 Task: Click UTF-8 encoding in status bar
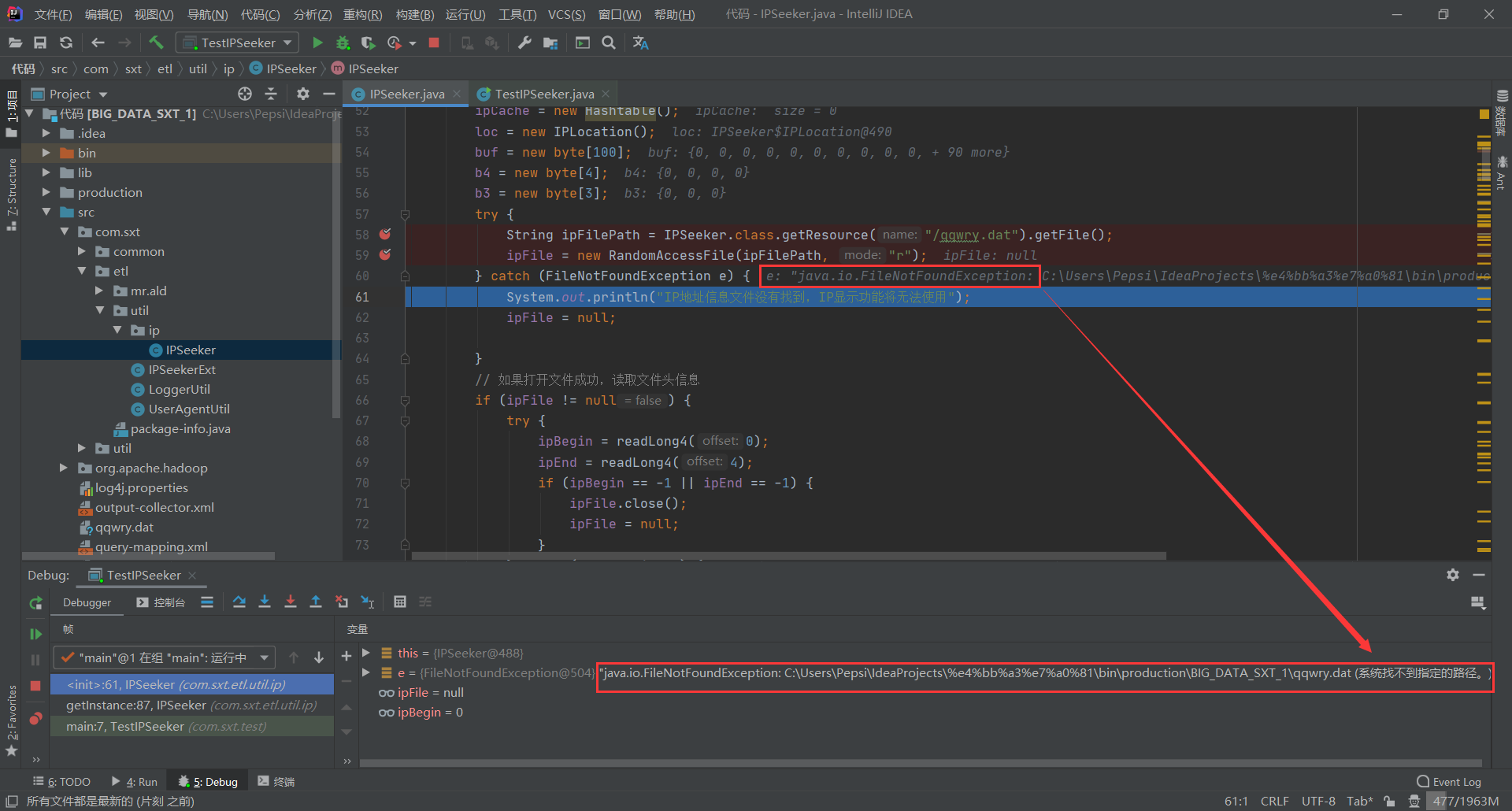[x=1318, y=801]
